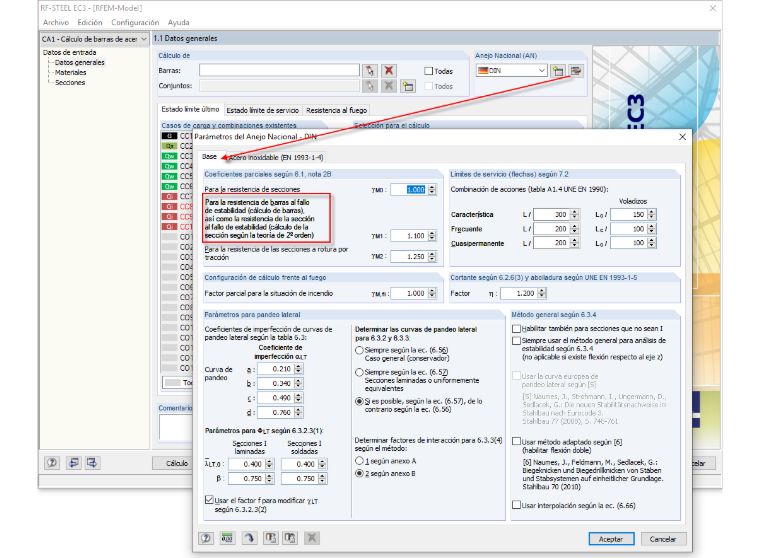The height and width of the screenshot is (558, 760).
Task: Select the Base tab in dialog
Action: tap(209, 157)
